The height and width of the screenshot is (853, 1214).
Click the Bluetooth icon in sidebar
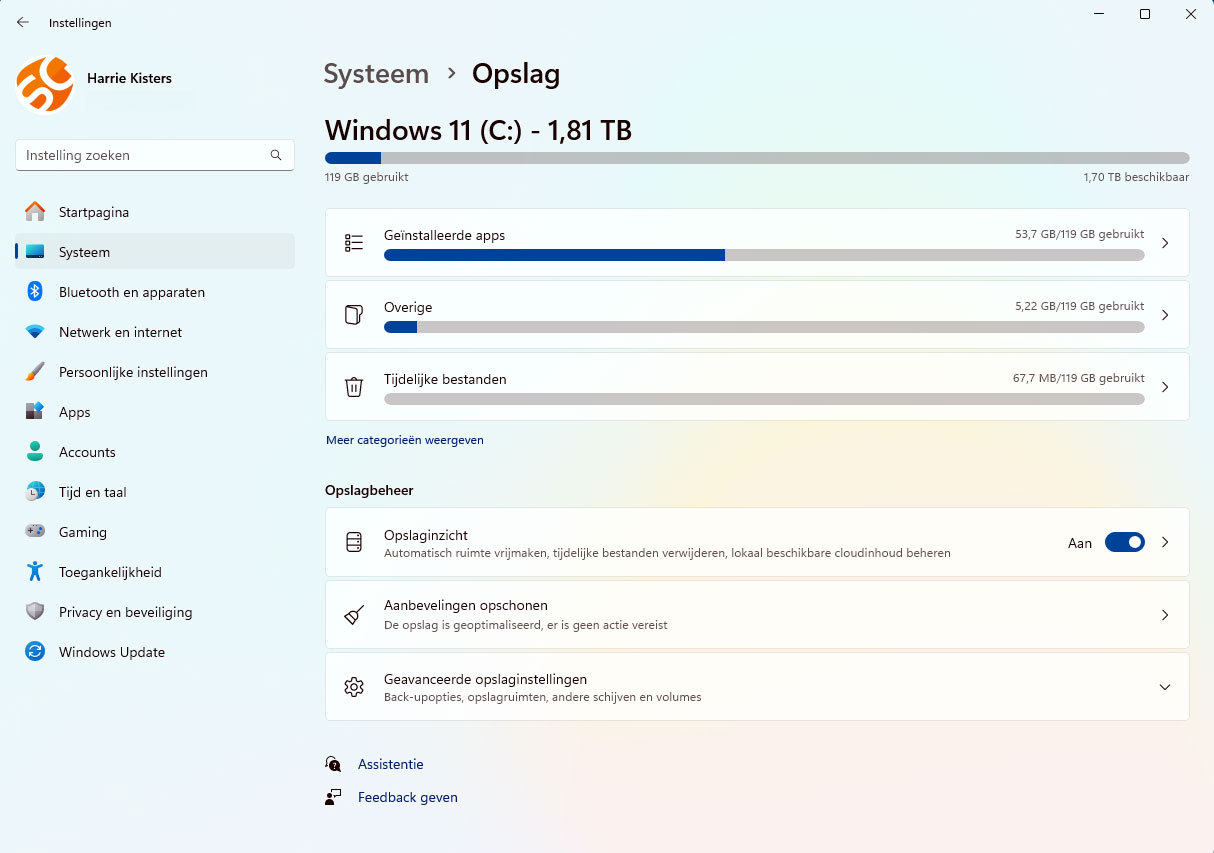(35, 292)
